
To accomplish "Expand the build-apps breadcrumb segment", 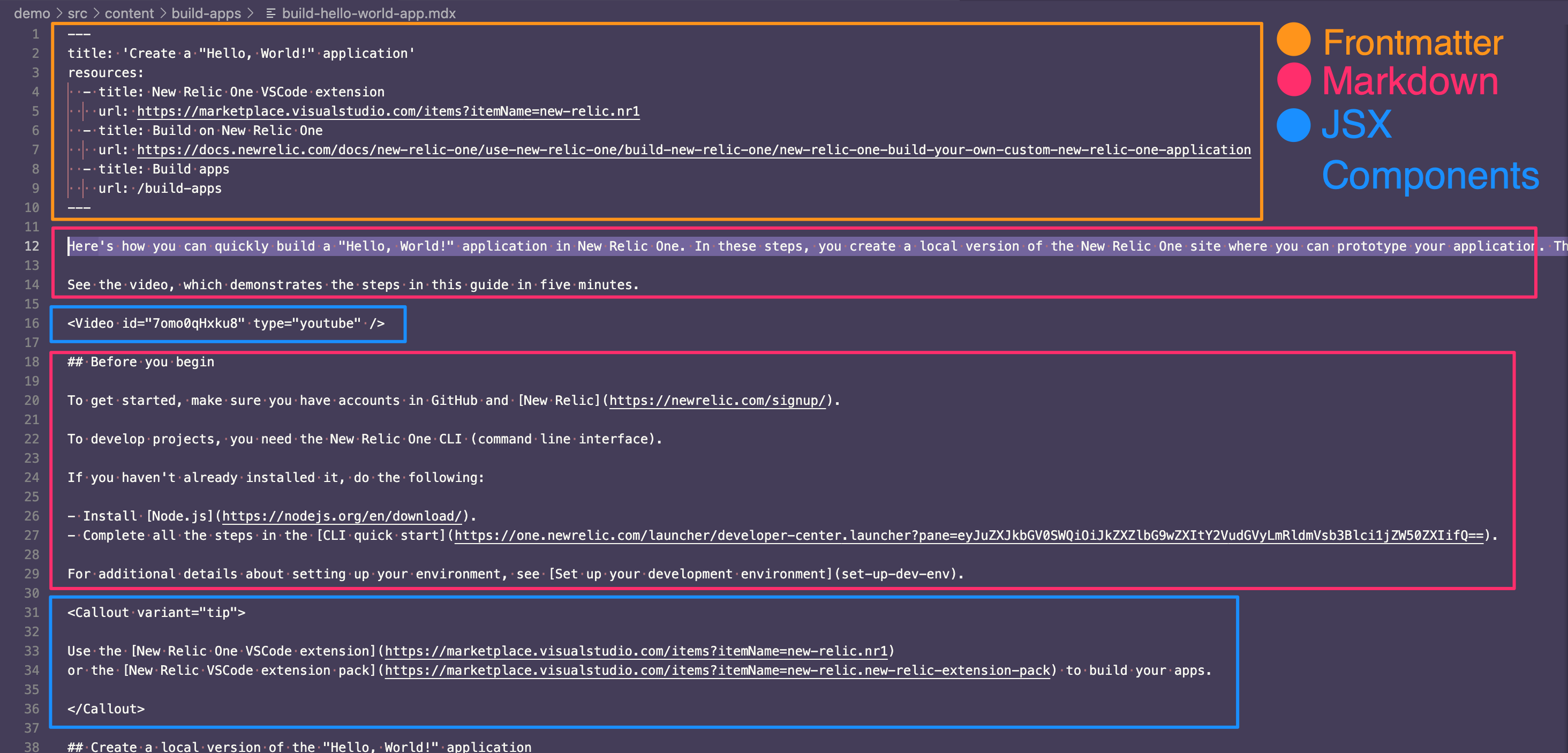I will tap(206, 13).
